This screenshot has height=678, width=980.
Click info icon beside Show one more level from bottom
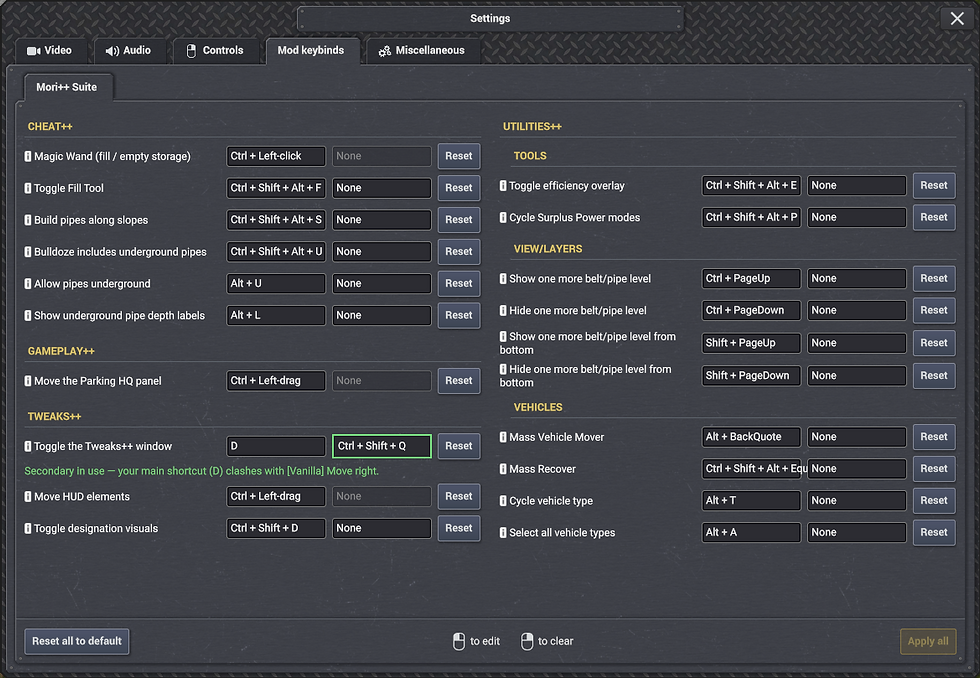(503, 336)
